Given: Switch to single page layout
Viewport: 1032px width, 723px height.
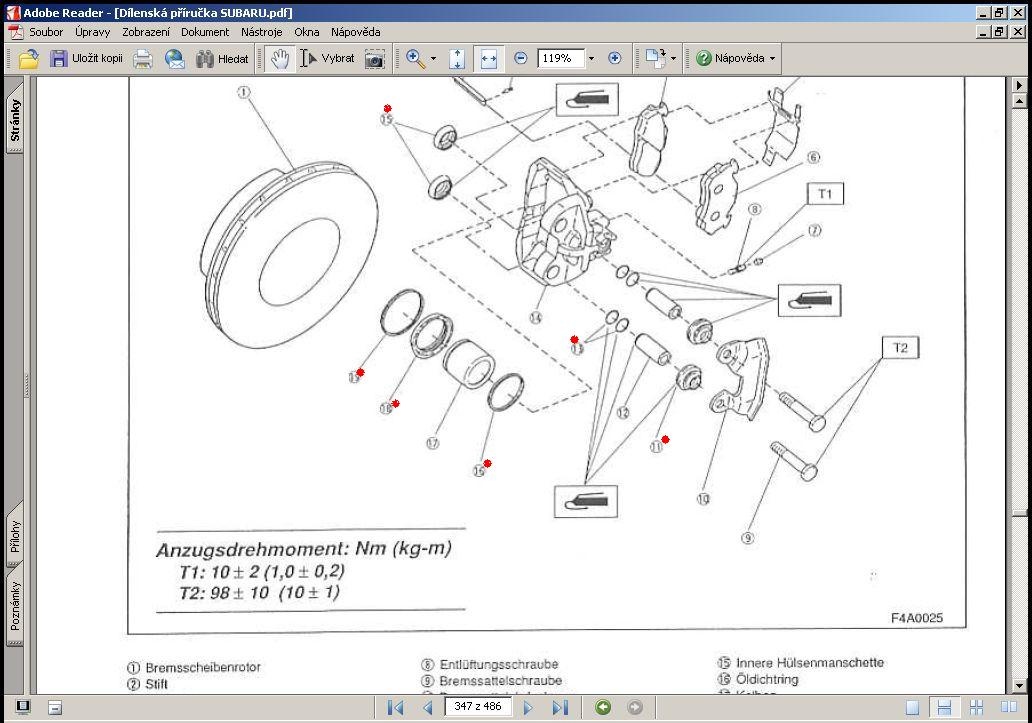Looking at the screenshot, I should click(912, 708).
